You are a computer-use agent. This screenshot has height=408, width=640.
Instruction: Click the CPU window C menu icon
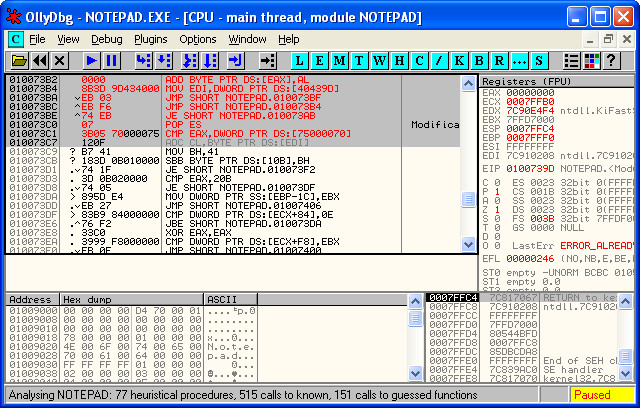point(16,40)
